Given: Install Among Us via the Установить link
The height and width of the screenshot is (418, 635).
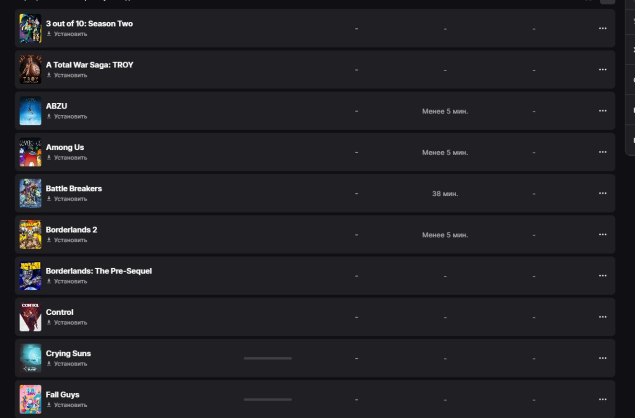Looking at the screenshot, I should (x=69, y=157).
